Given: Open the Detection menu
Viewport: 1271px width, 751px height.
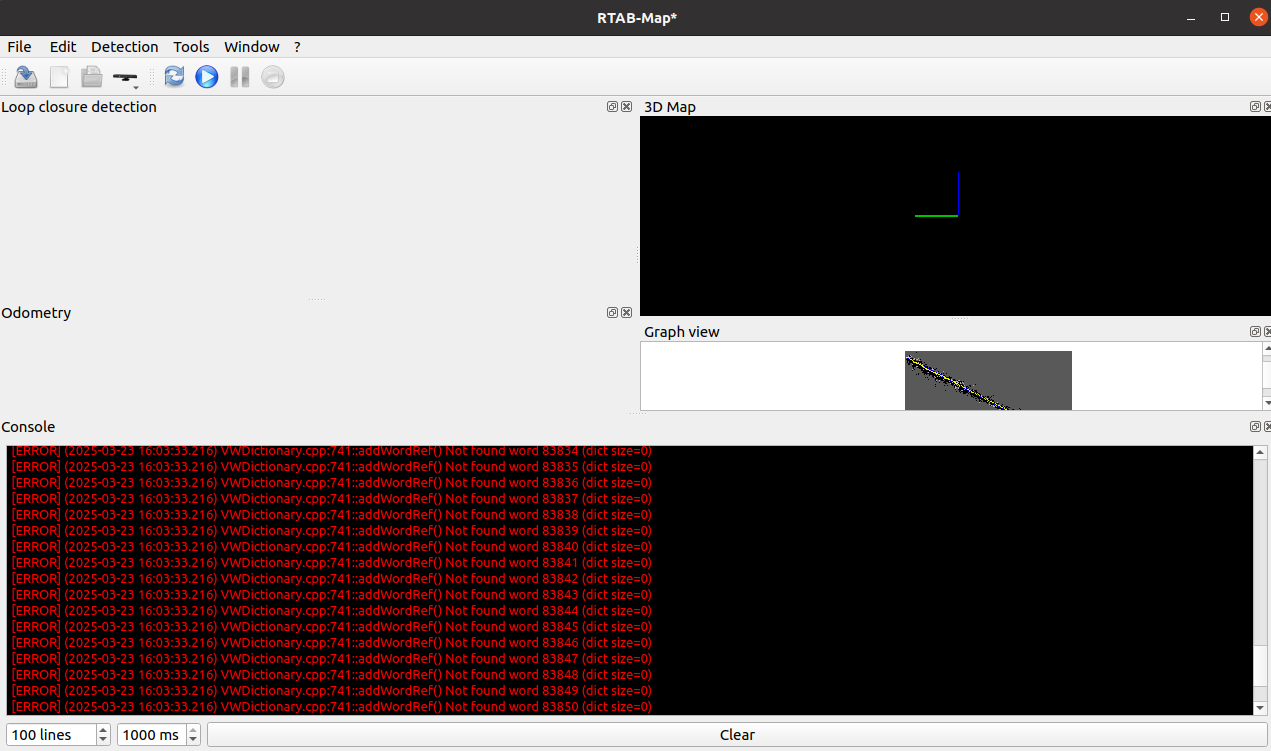Looking at the screenshot, I should tap(124, 47).
